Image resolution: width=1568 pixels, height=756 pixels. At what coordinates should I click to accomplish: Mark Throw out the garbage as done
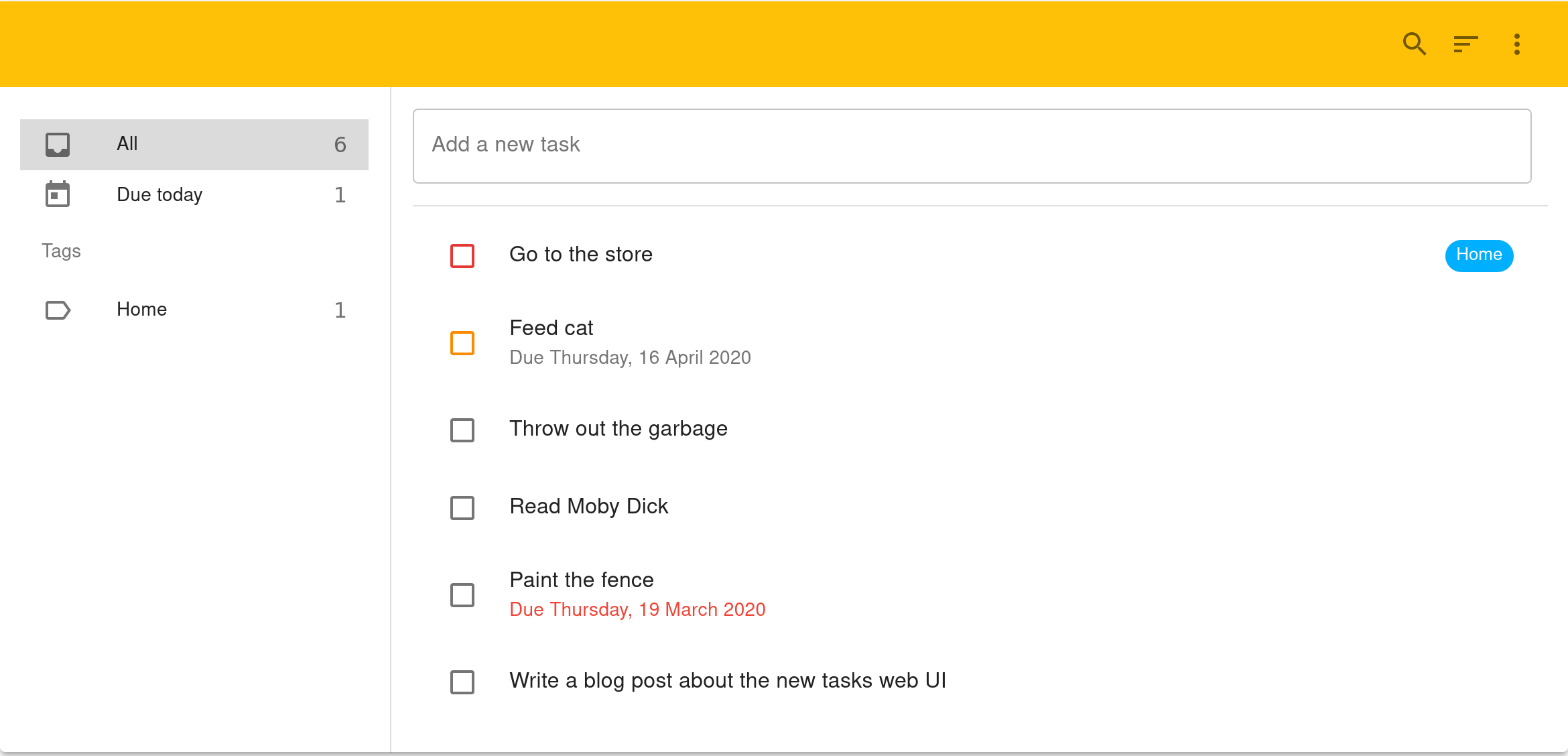click(462, 430)
